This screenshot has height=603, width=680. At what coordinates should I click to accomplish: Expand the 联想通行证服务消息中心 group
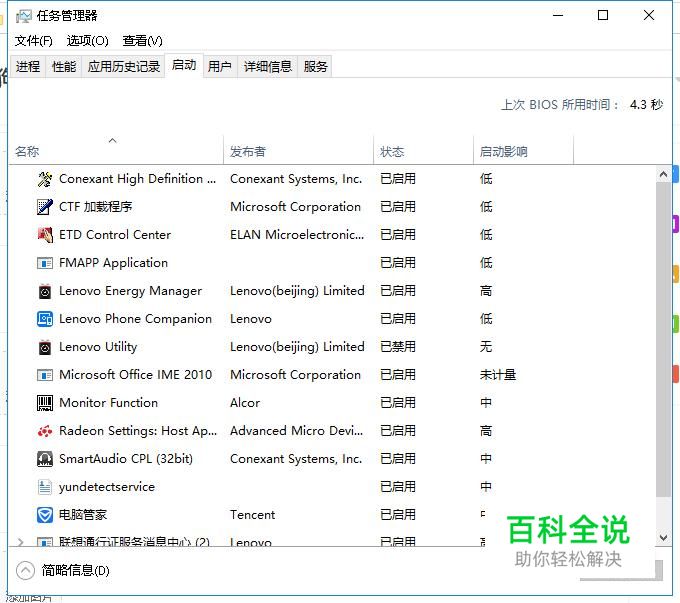coord(20,542)
